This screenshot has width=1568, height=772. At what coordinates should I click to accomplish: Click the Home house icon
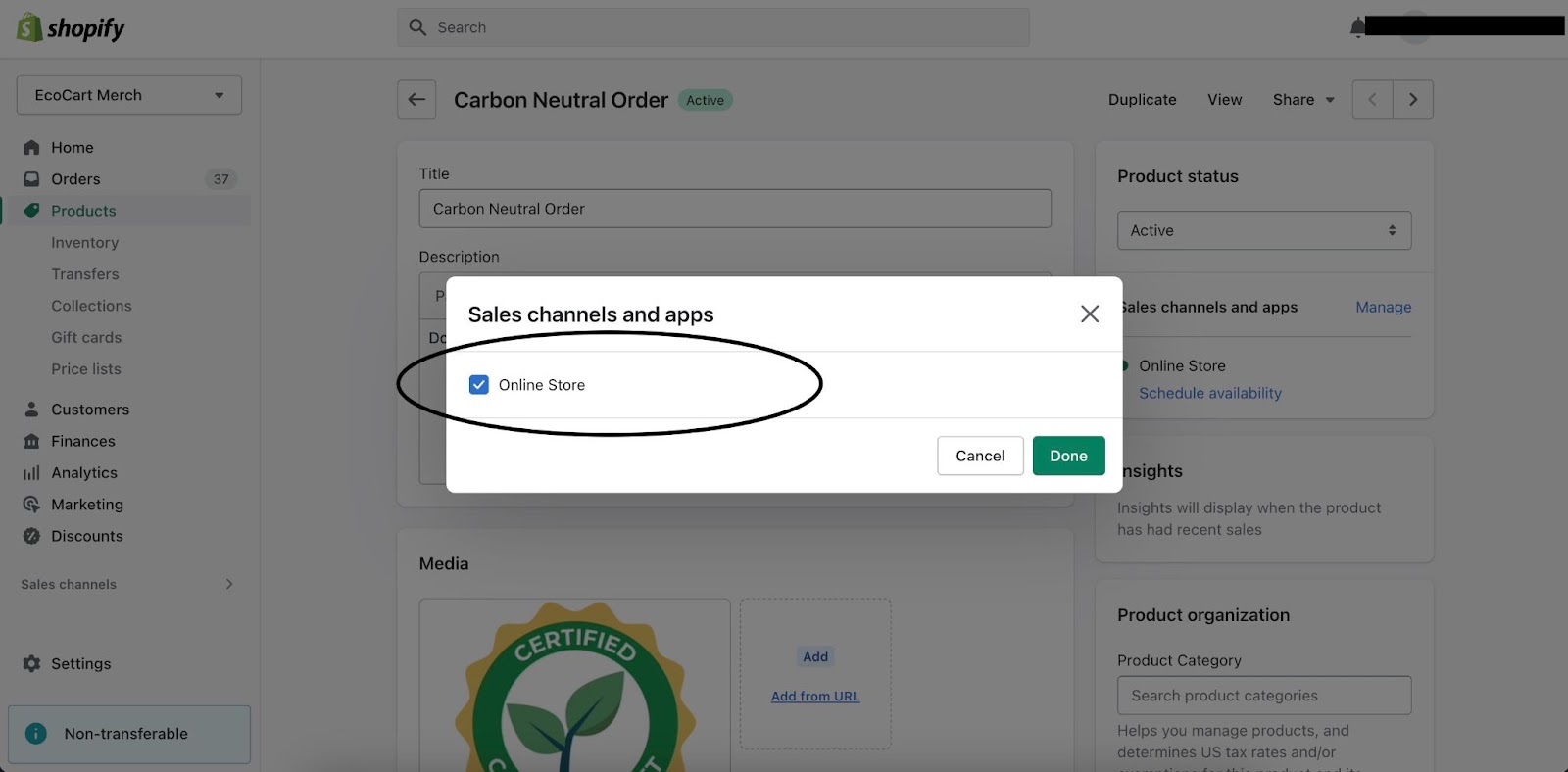pyautogui.click(x=31, y=147)
